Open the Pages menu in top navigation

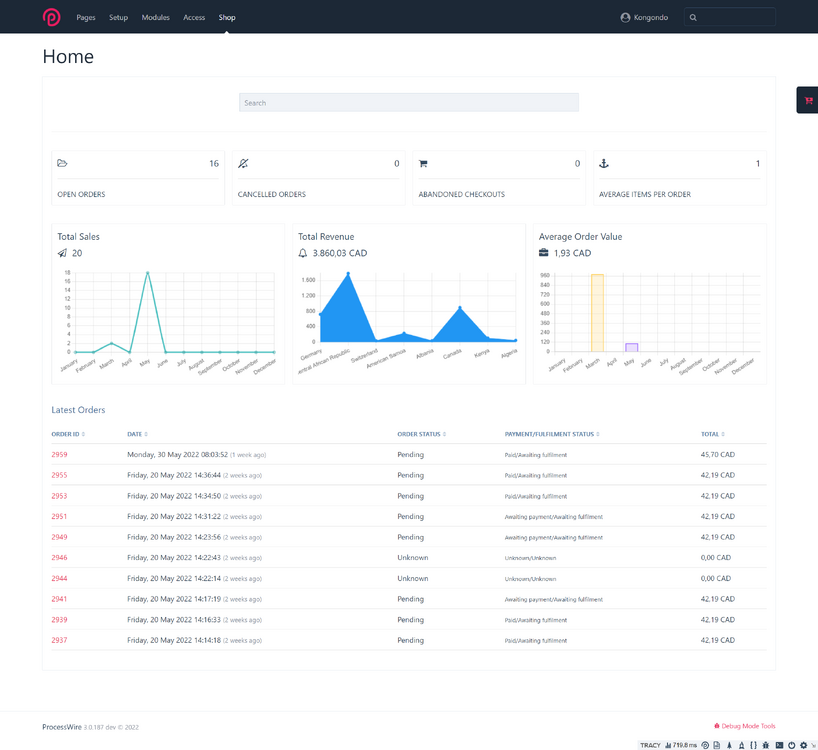click(86, 17)
